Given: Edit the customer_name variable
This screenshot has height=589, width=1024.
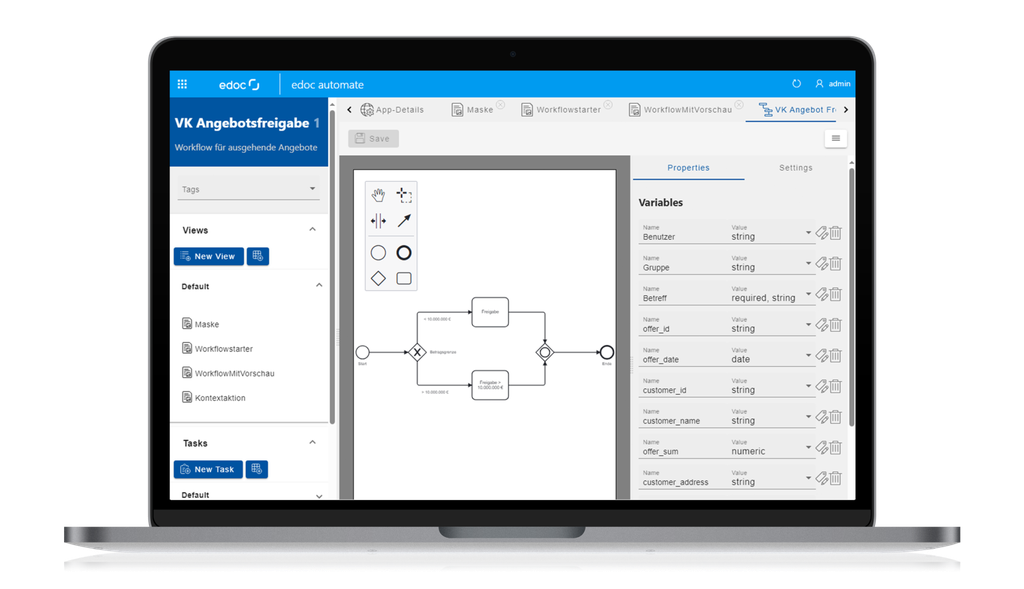Looking at the screenshot, I should (822, 417).
